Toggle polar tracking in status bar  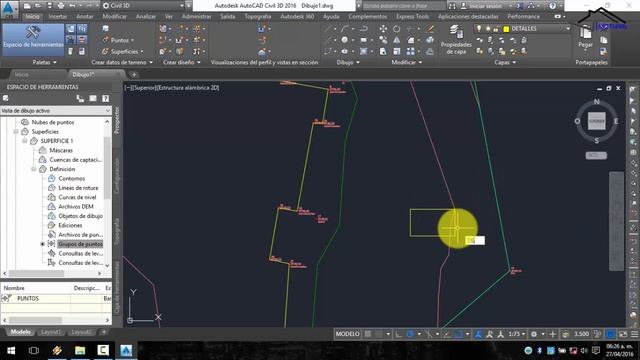[x=410, y=334]
